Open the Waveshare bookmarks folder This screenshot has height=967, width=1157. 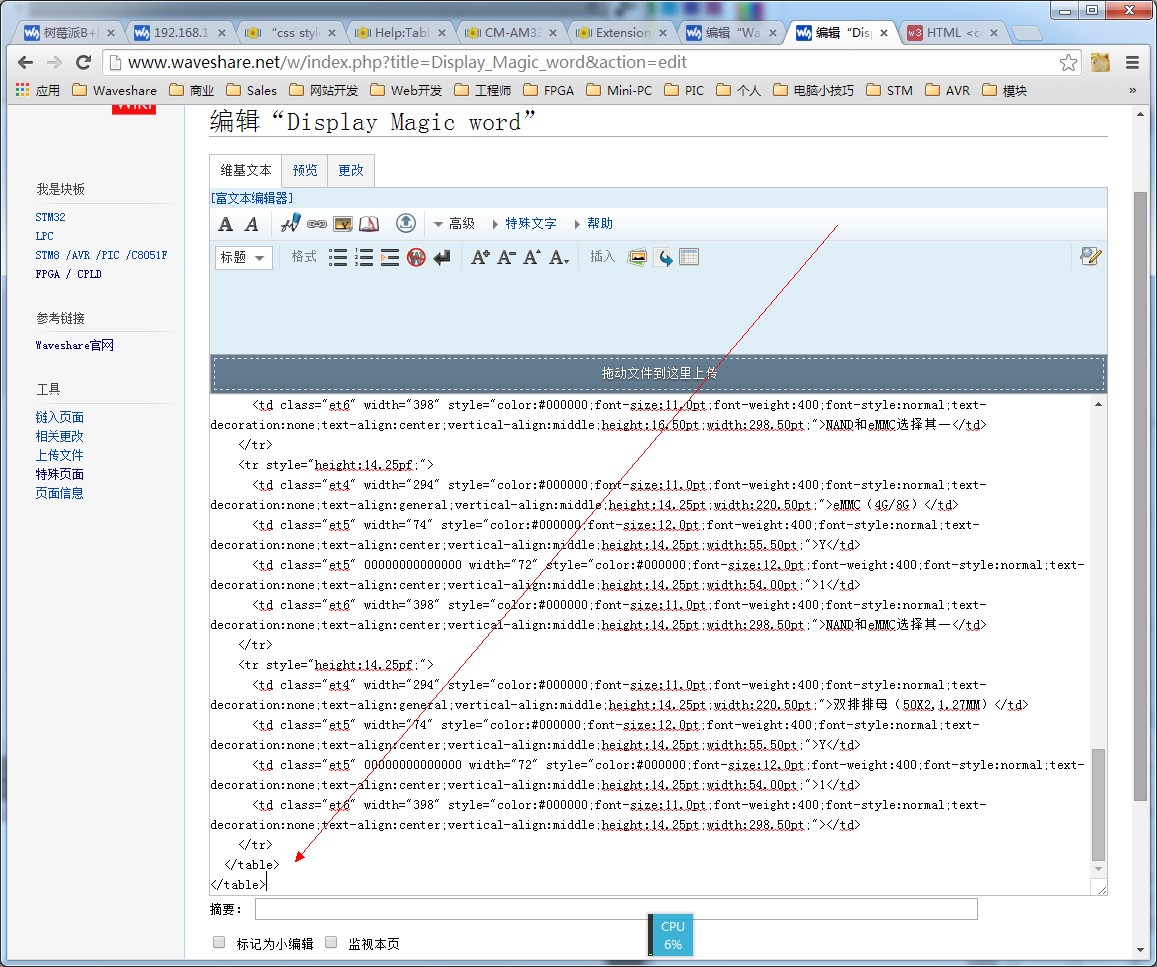tap(114, 90)
